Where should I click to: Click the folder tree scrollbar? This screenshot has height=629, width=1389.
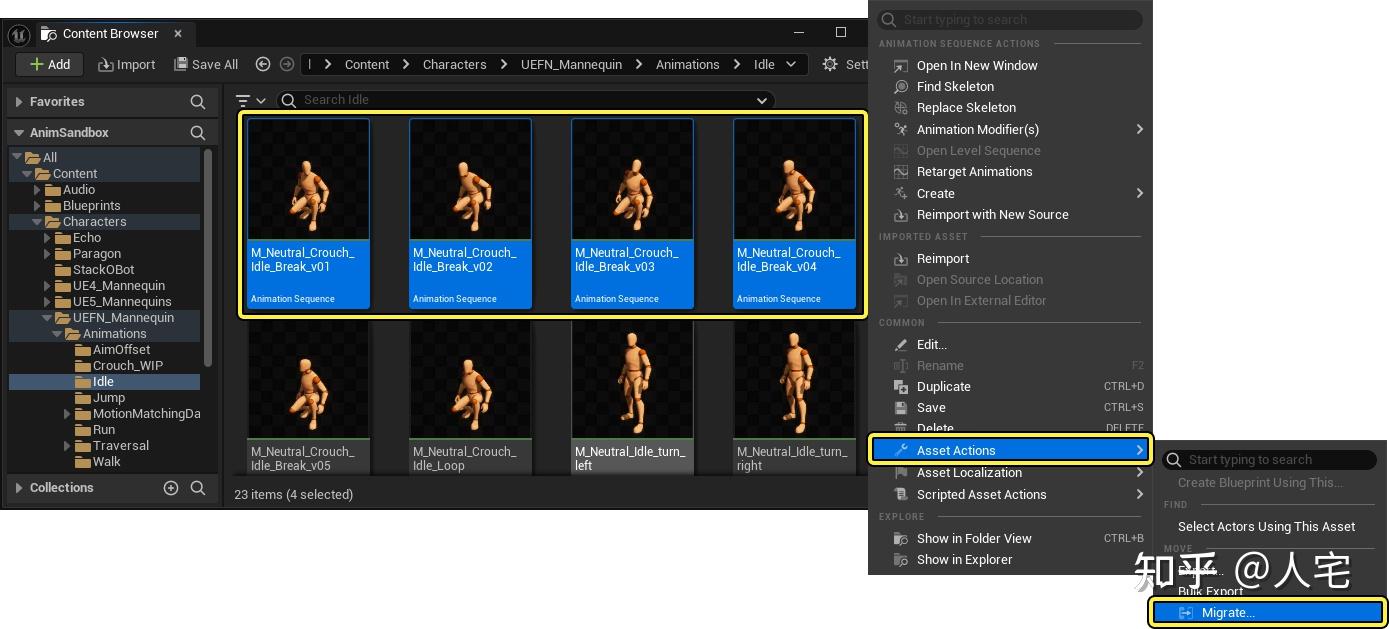click(208, 257)
